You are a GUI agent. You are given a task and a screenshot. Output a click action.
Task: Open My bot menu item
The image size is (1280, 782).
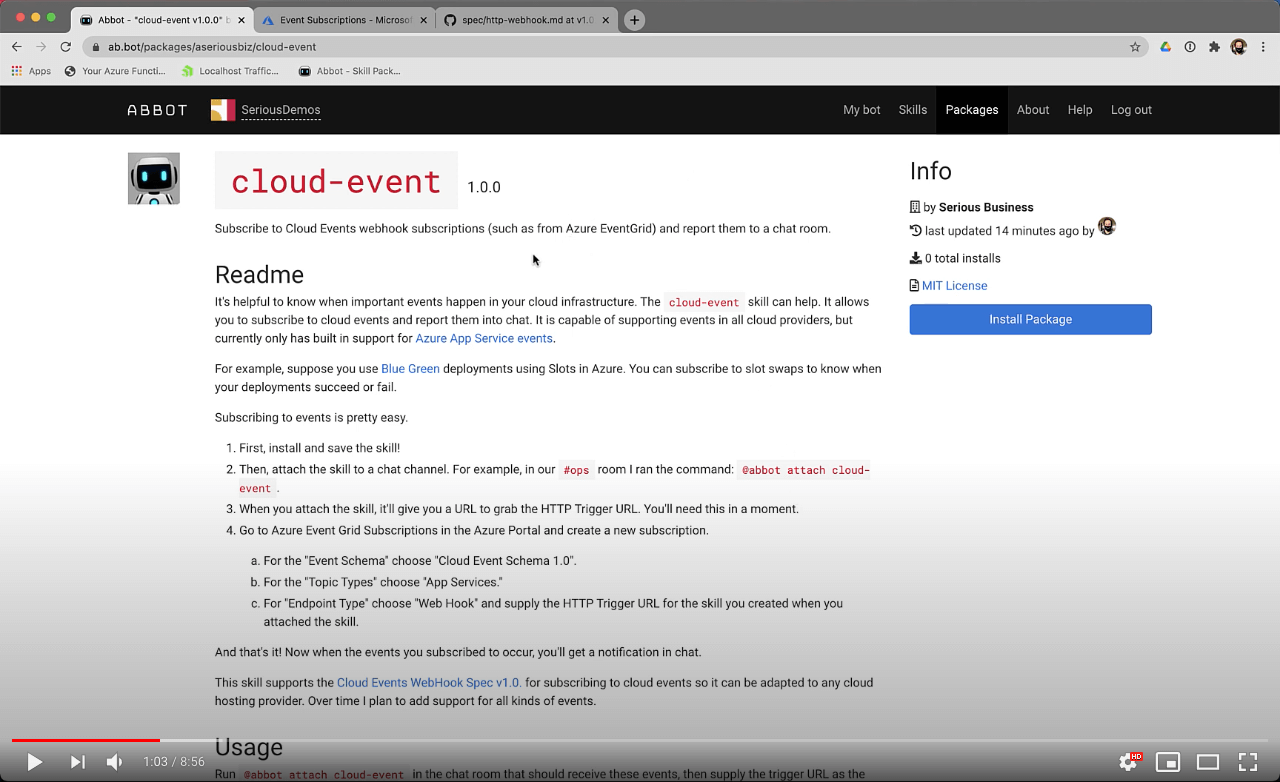pyautogui.click(x=862, y=110)
